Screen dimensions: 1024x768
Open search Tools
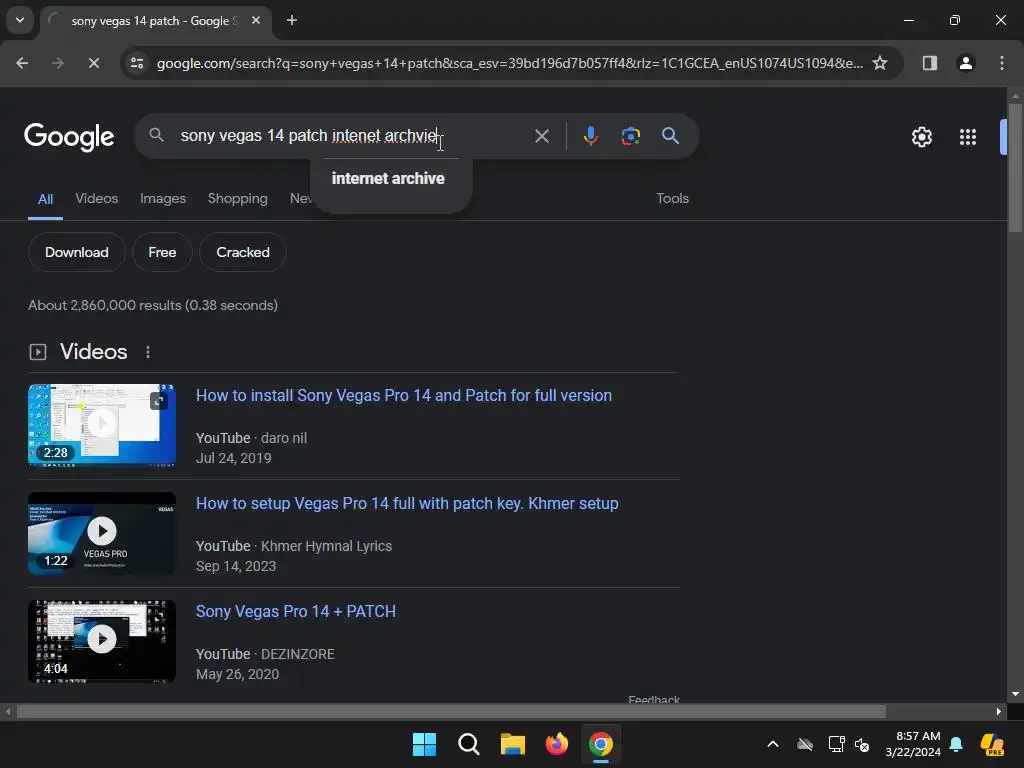(672, 199)
